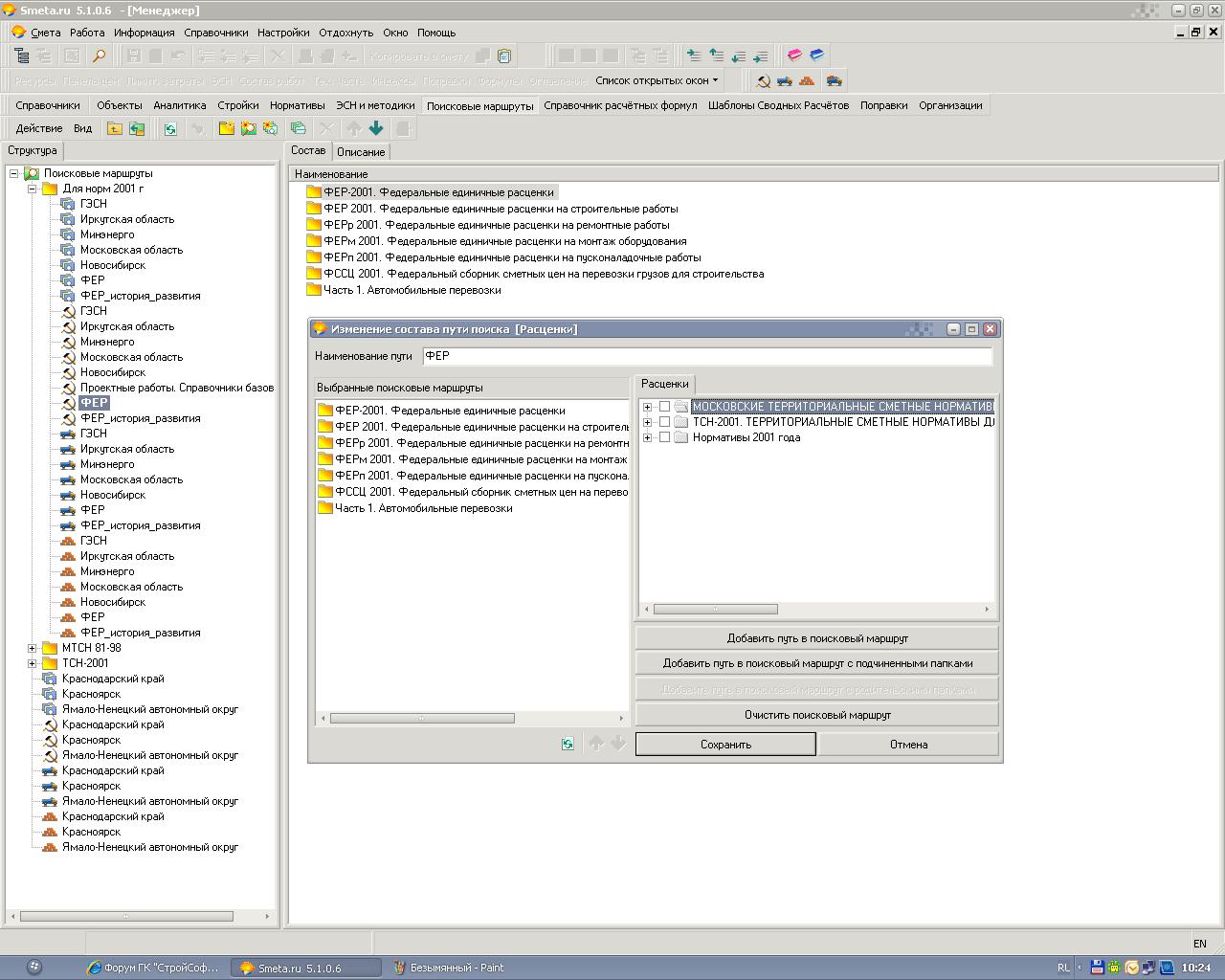Click the bulldozer icon in the toolbar
The image size is (1225, 980).
[x=834, y=80]
